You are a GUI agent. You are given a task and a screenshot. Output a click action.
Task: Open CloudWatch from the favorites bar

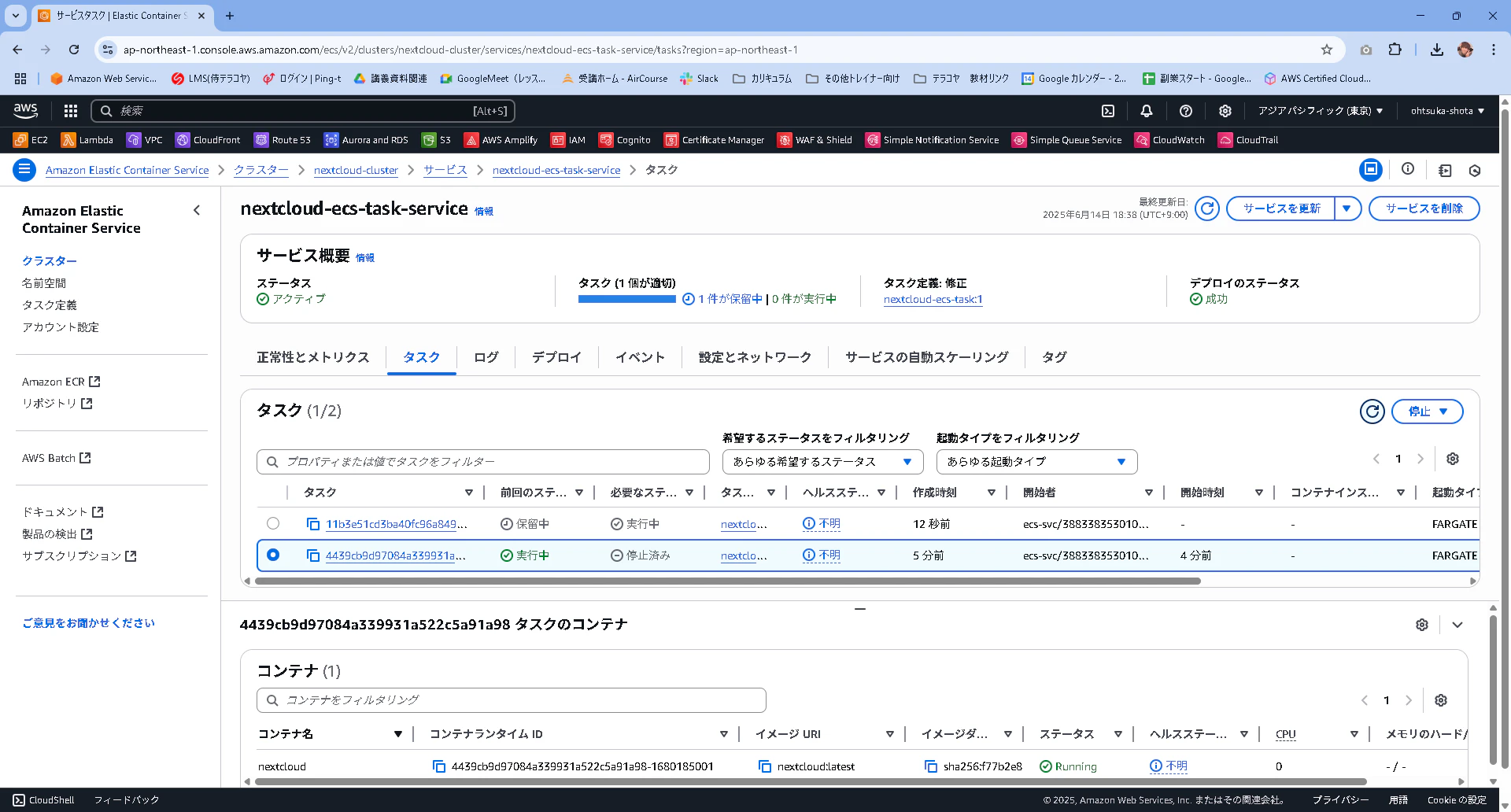[1169, 140]
